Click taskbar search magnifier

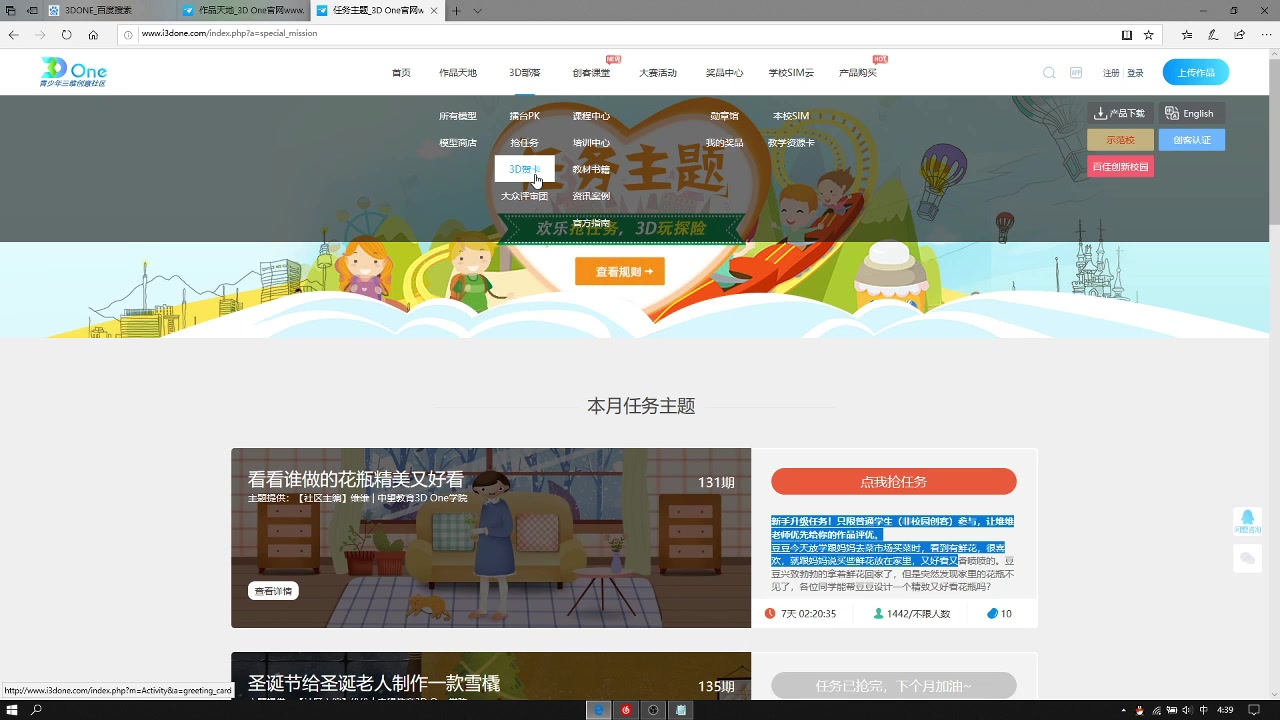point(37,710)
